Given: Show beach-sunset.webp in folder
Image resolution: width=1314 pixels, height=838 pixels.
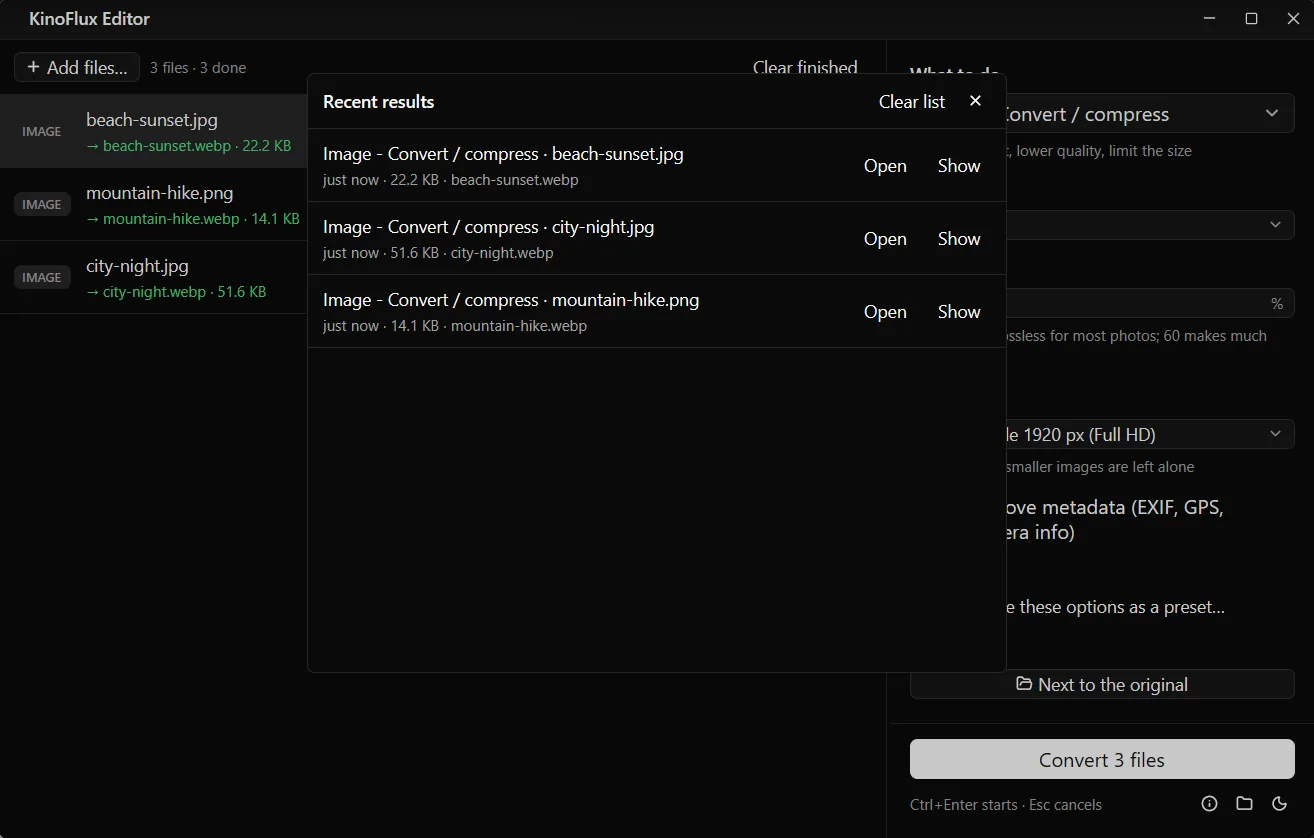Looking at the screenshot, I should [959, 166].
